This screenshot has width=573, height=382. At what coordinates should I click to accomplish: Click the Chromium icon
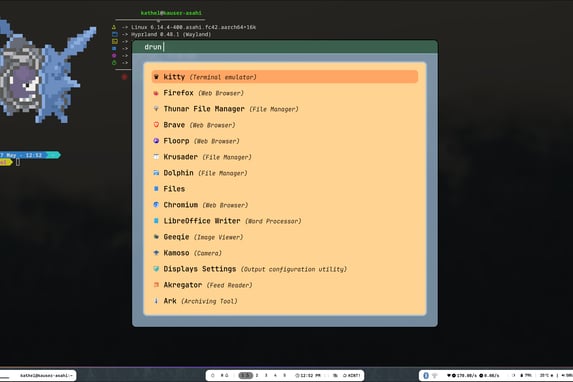[x=156, y=205]
